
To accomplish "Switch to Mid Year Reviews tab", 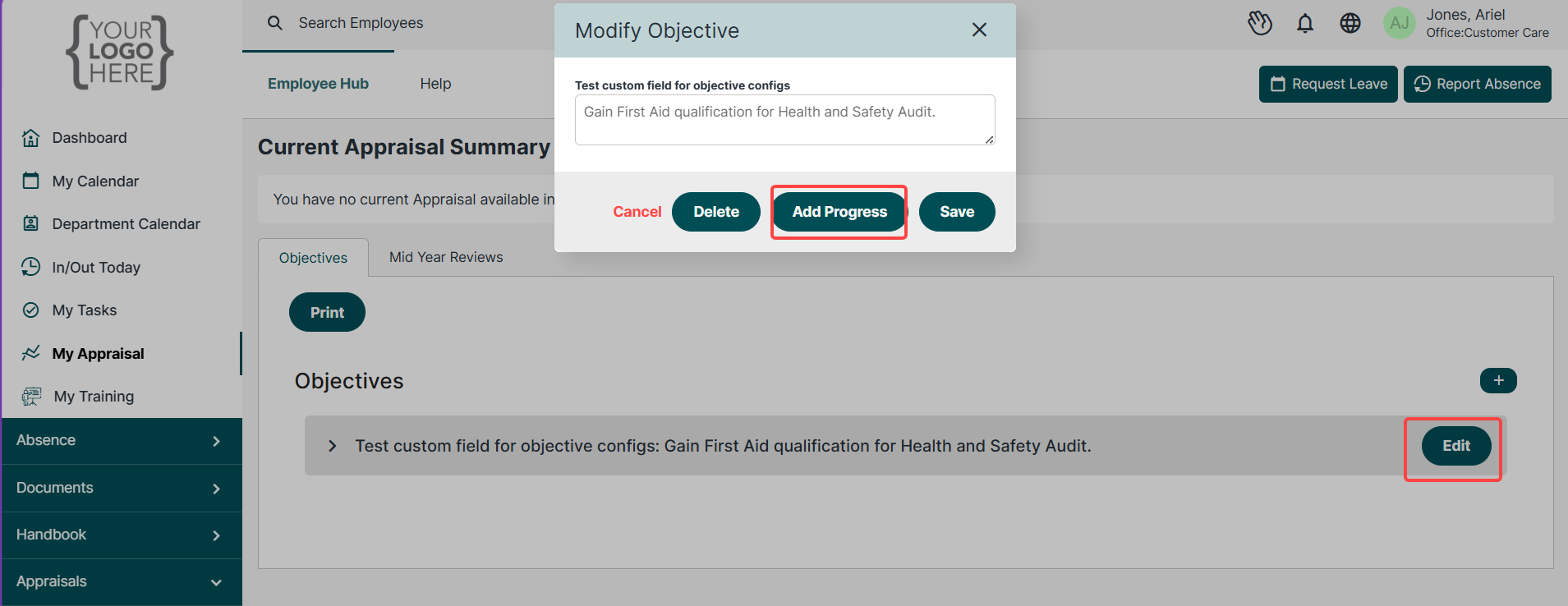I will click(446, 257).
